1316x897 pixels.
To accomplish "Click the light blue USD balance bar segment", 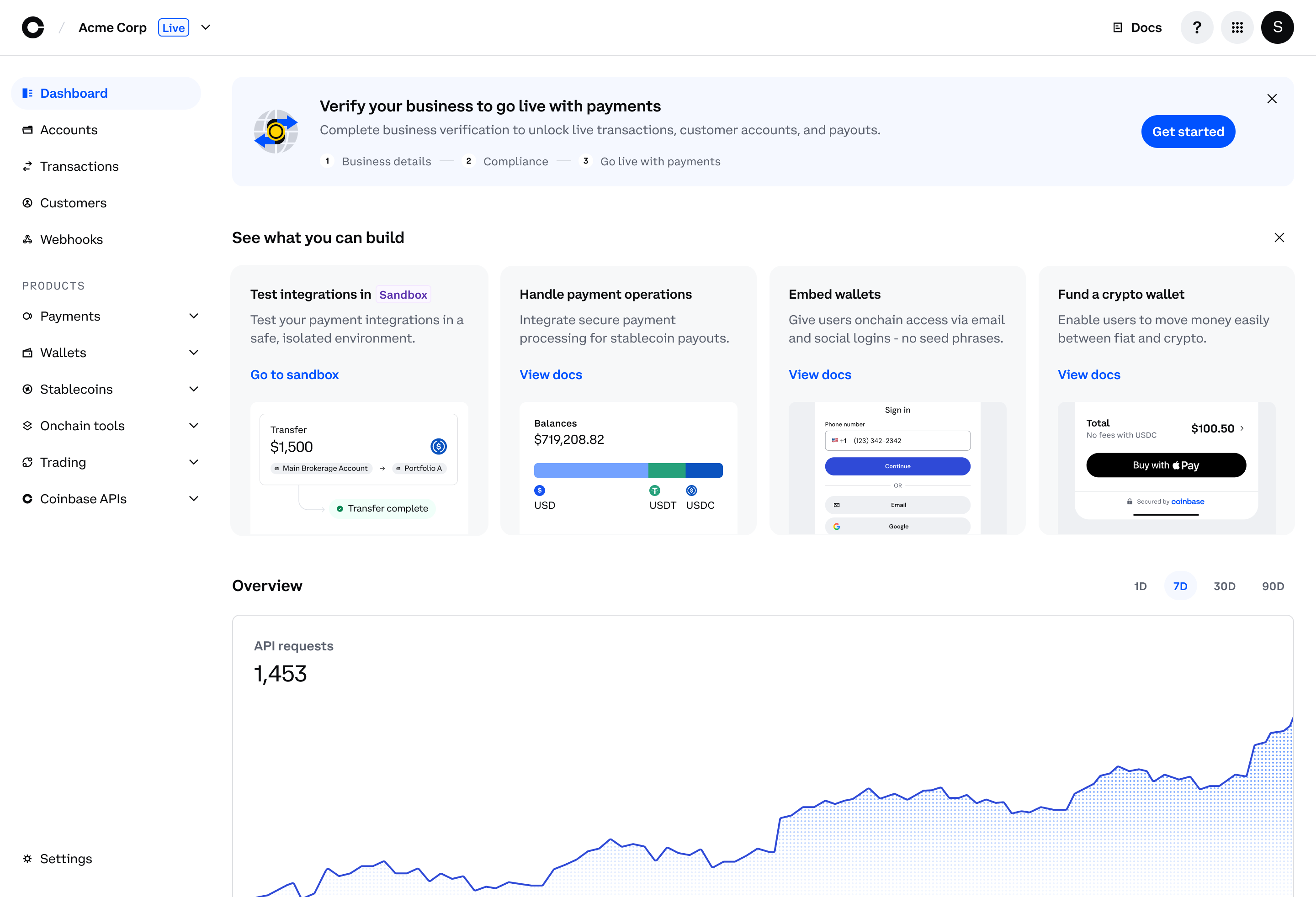I will point(591,470).
